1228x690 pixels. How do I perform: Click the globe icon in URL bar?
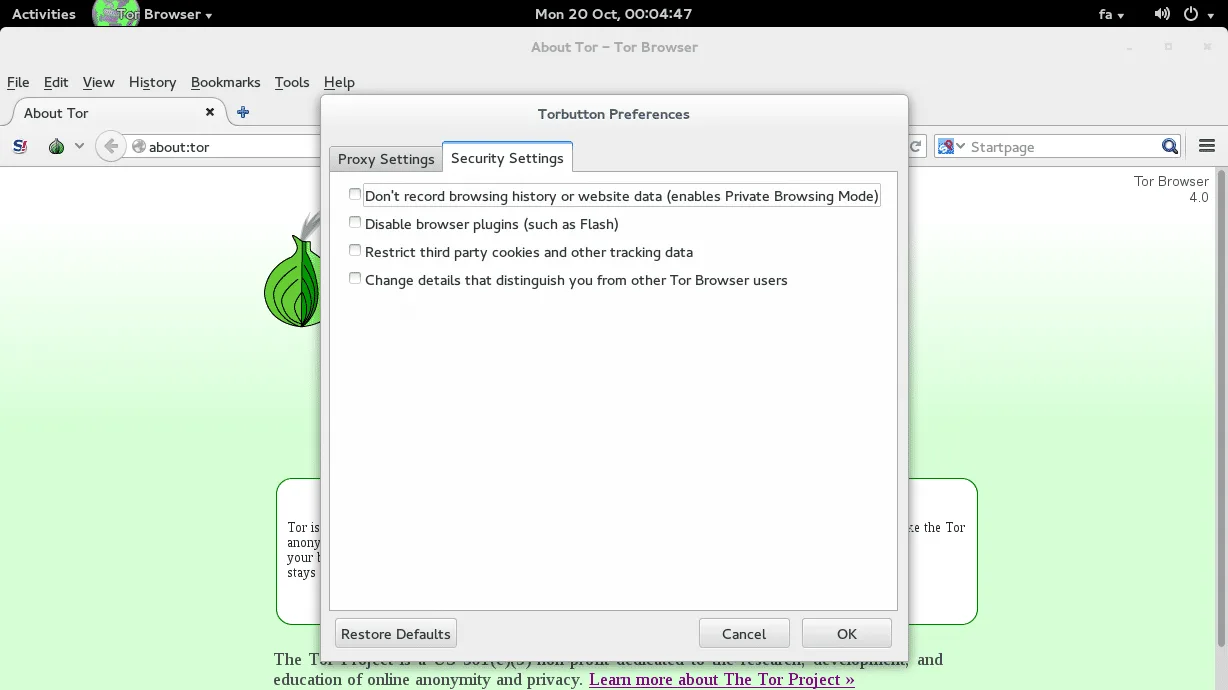point(139,147)
